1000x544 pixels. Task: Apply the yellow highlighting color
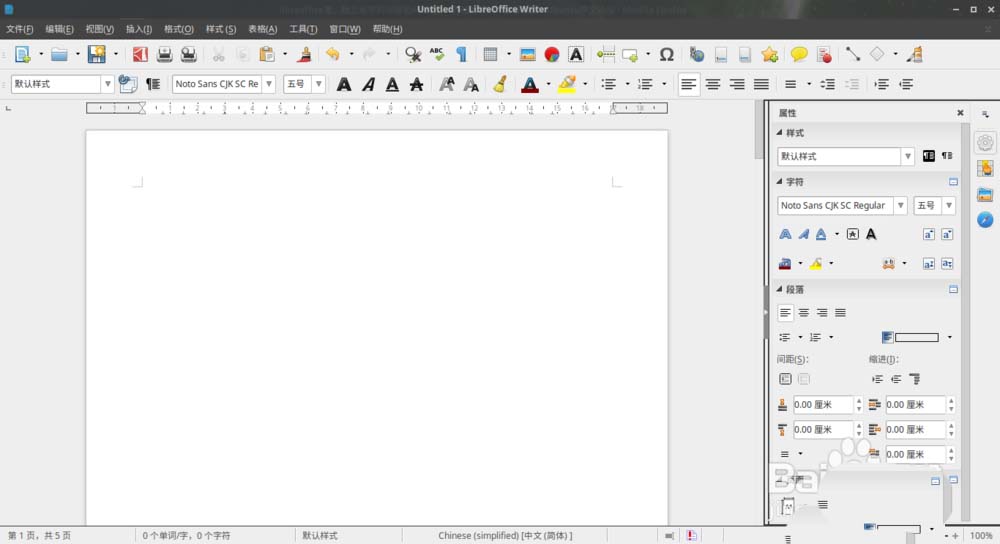click(566, 85)
